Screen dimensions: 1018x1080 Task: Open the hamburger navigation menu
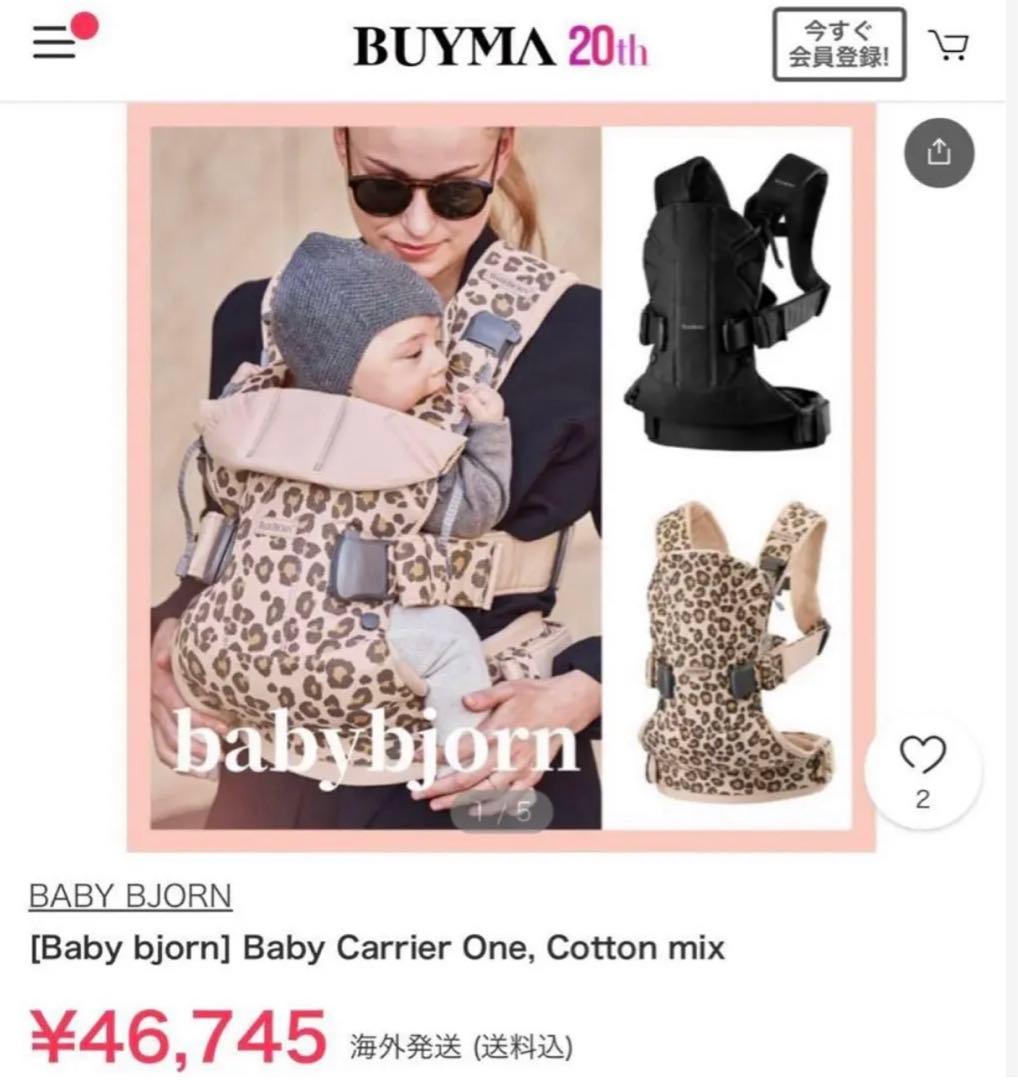(x=54, y=43)
